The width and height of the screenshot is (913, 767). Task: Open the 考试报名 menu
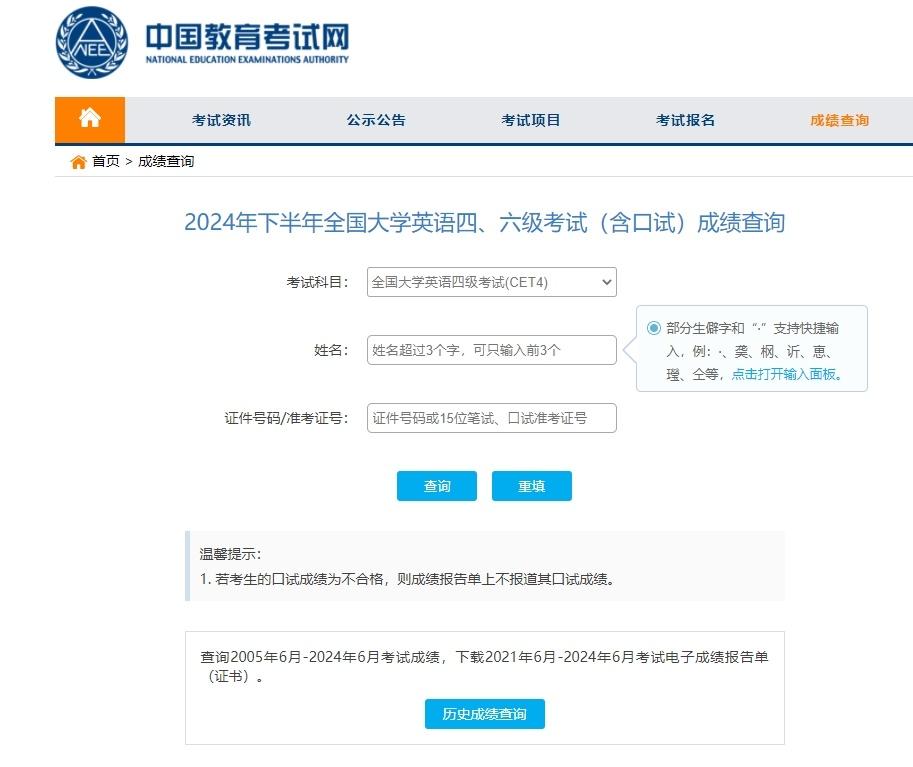(684, 119)
